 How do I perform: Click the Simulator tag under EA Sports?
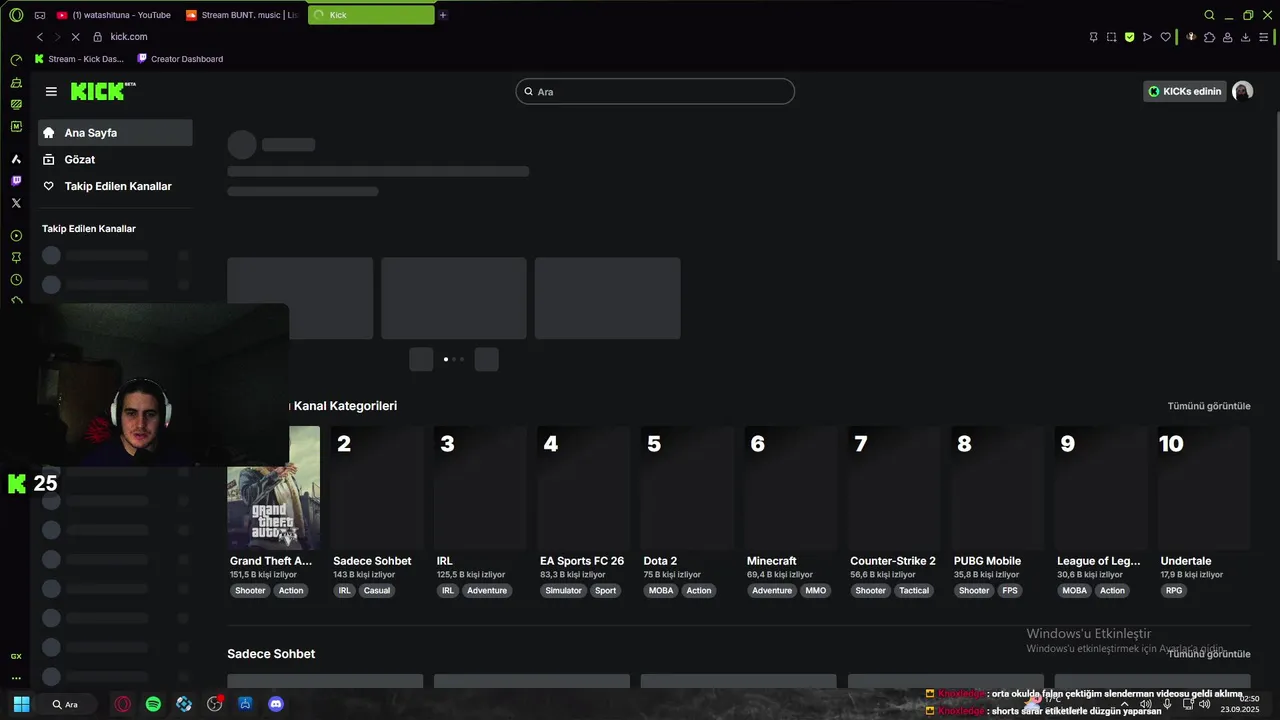(563, 591)
